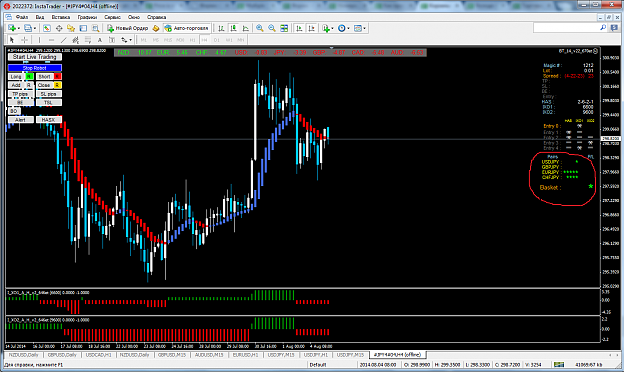Zoom out the chart
The image size is (625, 372).
click(x=272, y=28)
